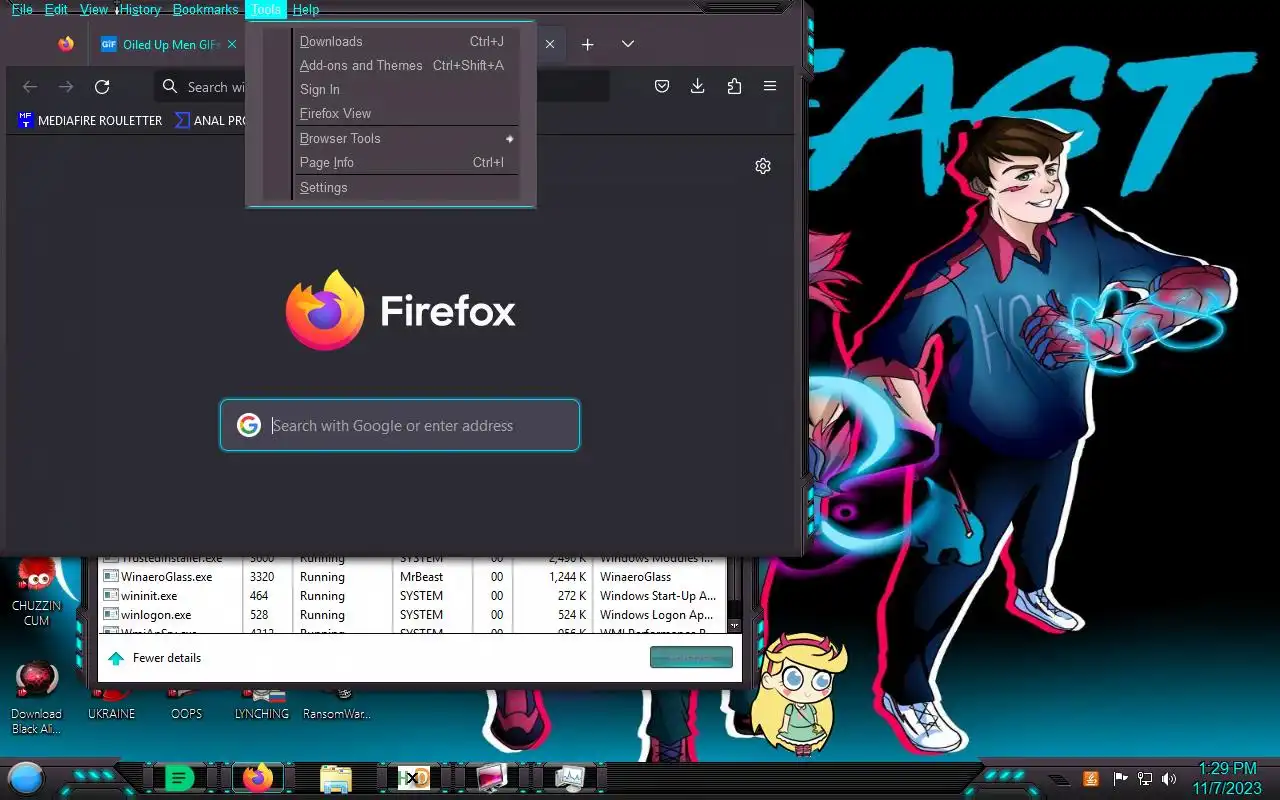This screenshot has width=1280, height=800.
Task: Click the PID 528 cell
Action: point(267,615)
